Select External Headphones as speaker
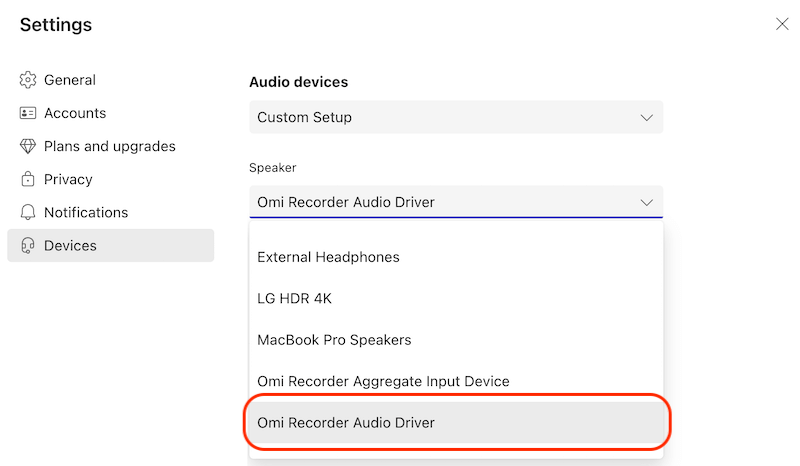Viewport: 800px width, 466px height. pos(328,257)
